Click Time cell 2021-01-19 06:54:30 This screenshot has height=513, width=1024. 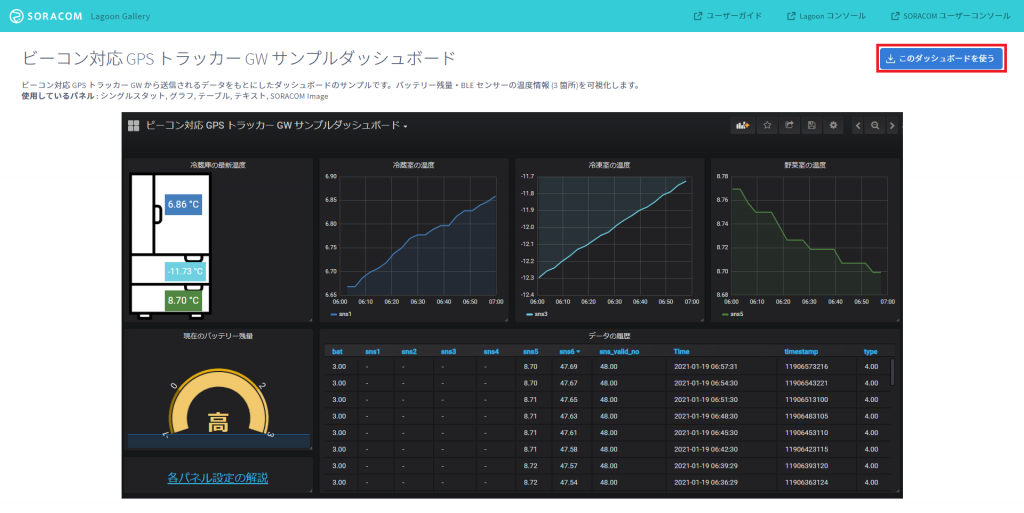(706, 383)
